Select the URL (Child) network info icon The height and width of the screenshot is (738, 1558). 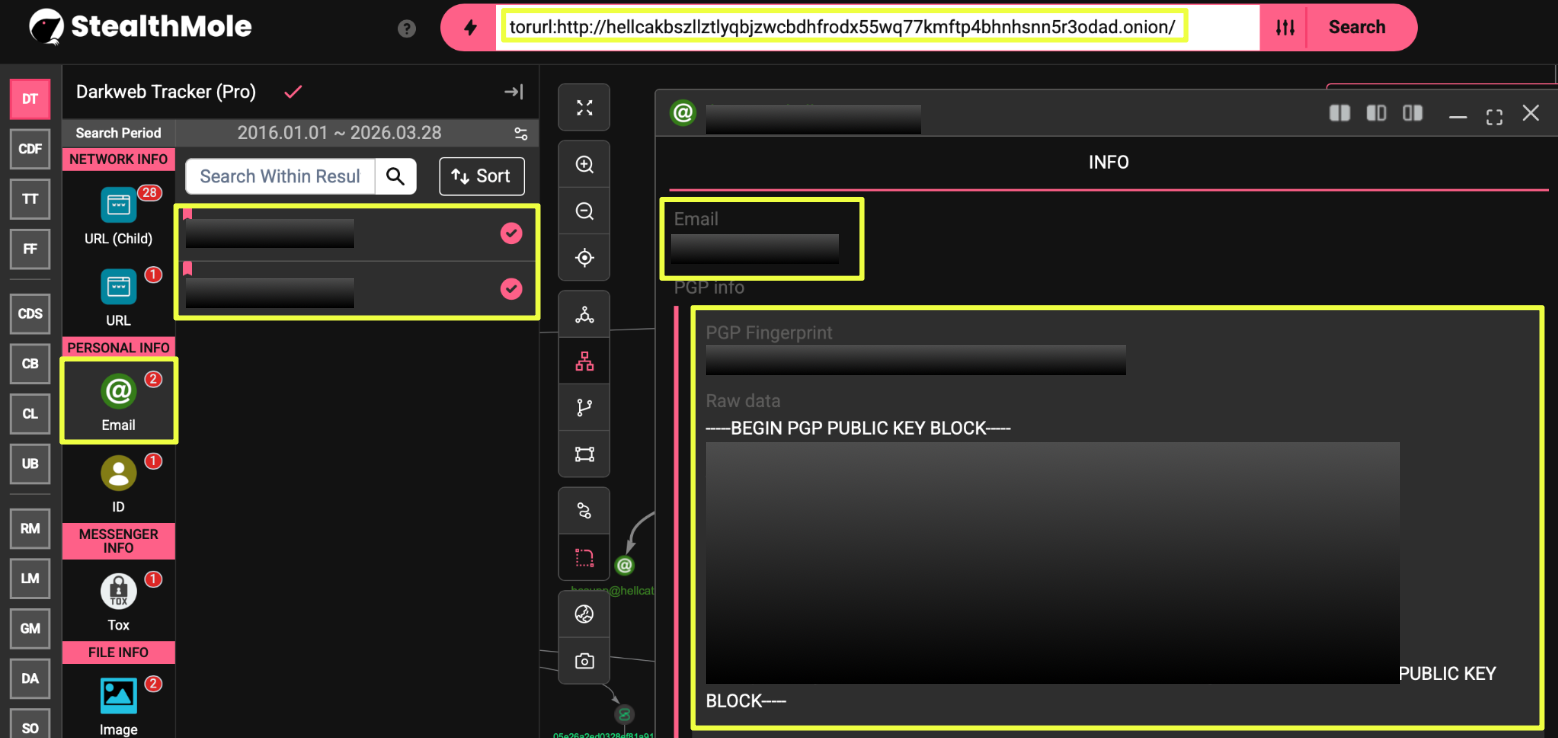(x=118, y=213)
